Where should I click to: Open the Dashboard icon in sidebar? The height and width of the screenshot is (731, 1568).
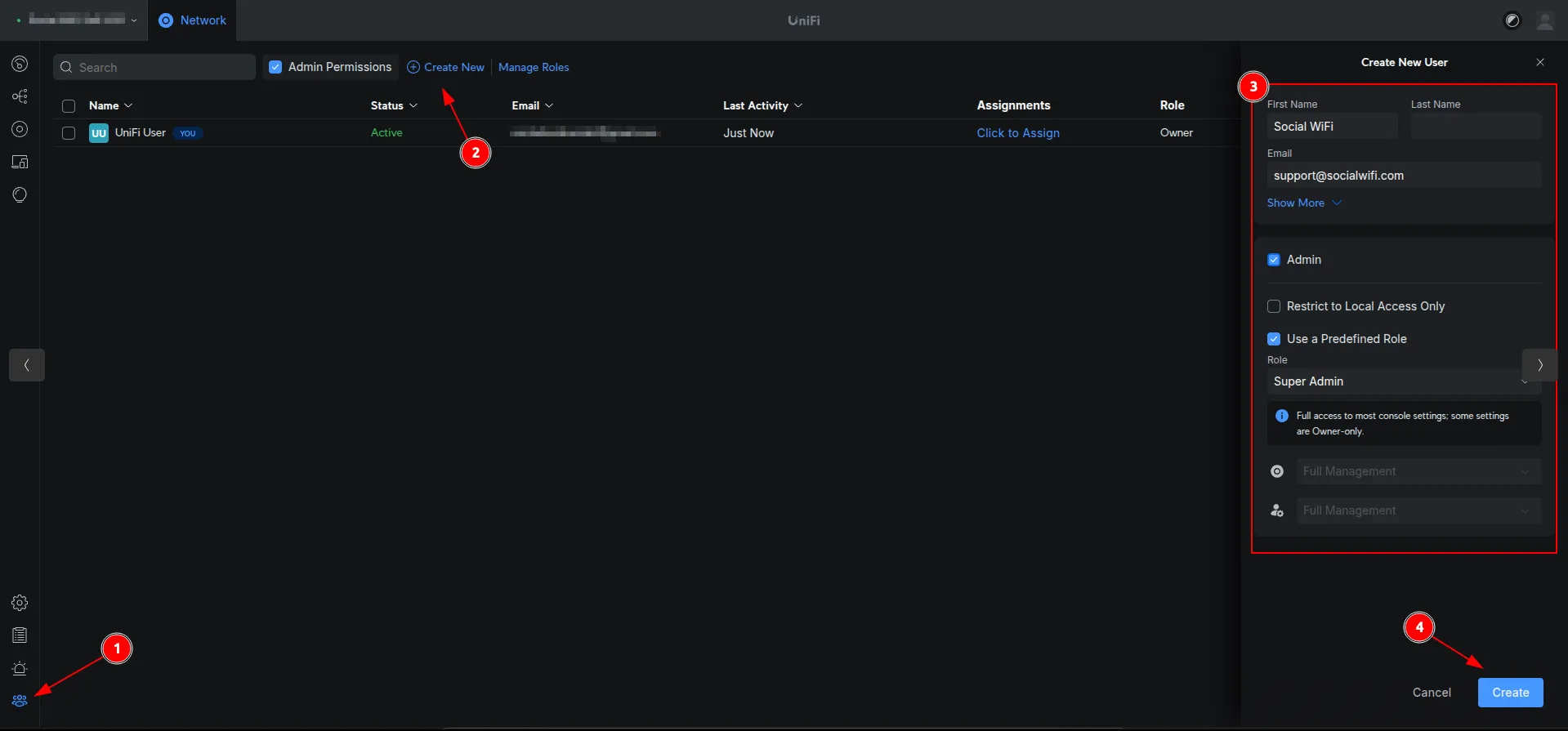tap(20, 64)
